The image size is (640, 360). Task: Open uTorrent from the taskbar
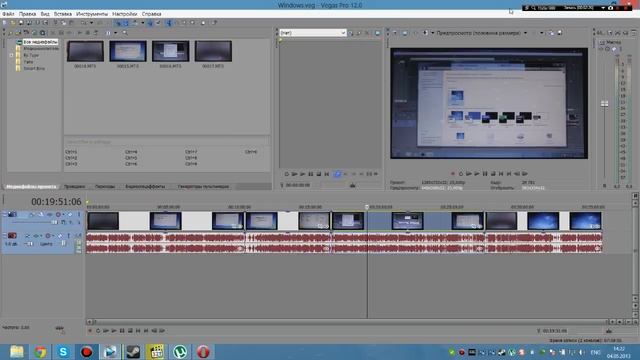click(x=180, y=352)
